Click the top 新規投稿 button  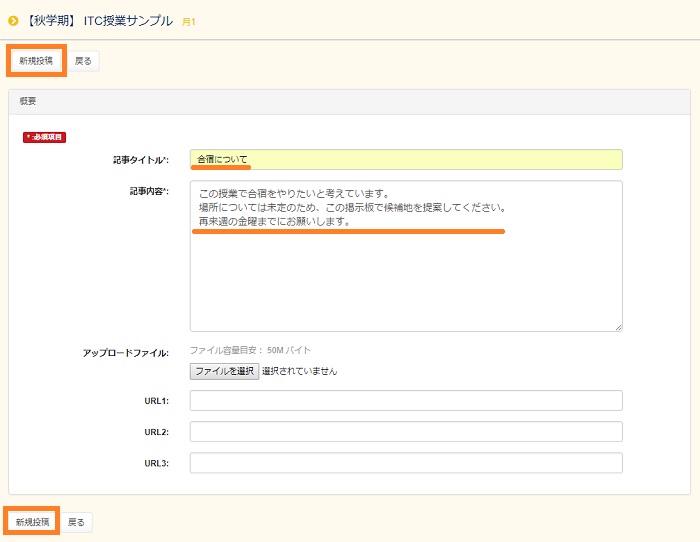tap(36, 61)
